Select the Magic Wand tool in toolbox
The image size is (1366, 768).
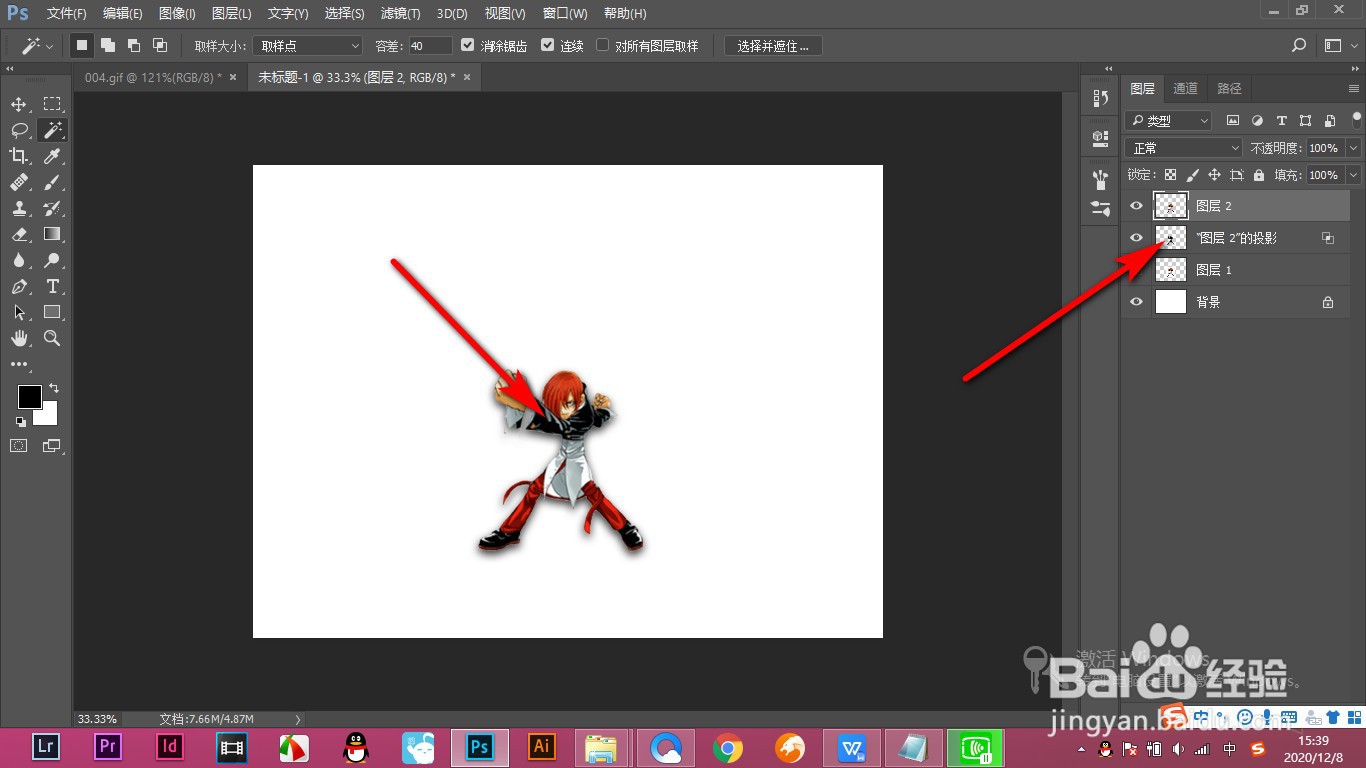pos(52,130)
